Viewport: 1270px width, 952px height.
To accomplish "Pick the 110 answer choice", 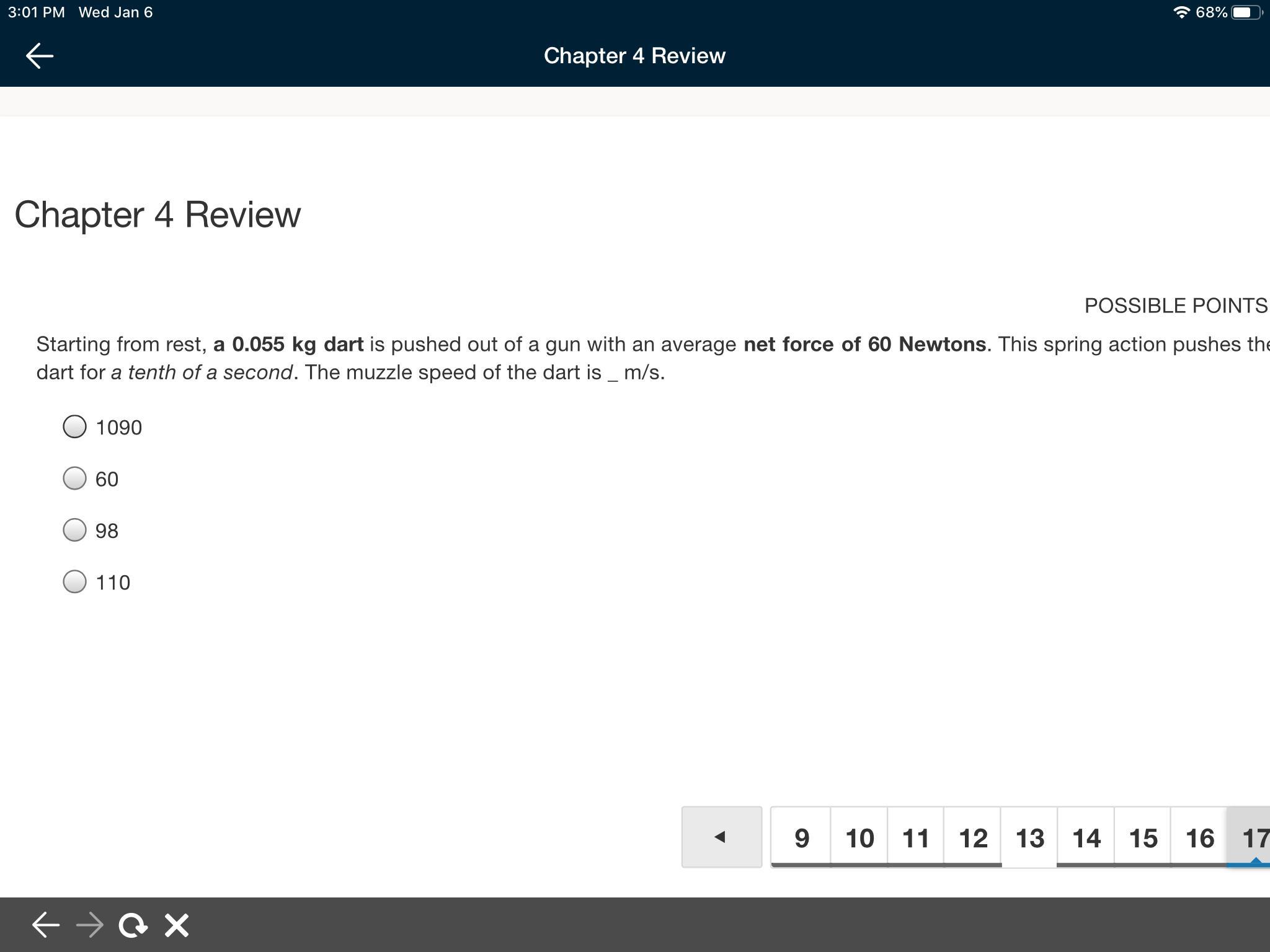I will tap(75, 581).
